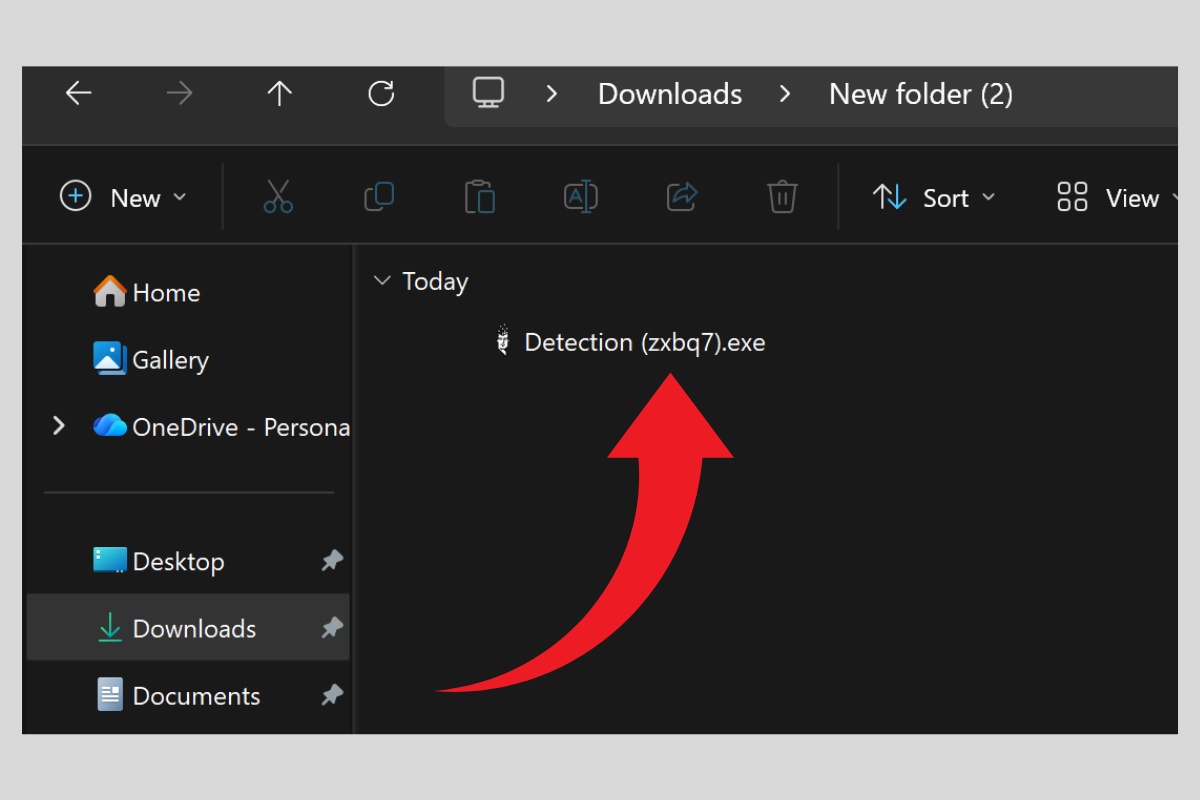The height and width of the screenshot is (800, 1200).
Task: Click the Paste clipboard icon
Action: tap(480, 197)
